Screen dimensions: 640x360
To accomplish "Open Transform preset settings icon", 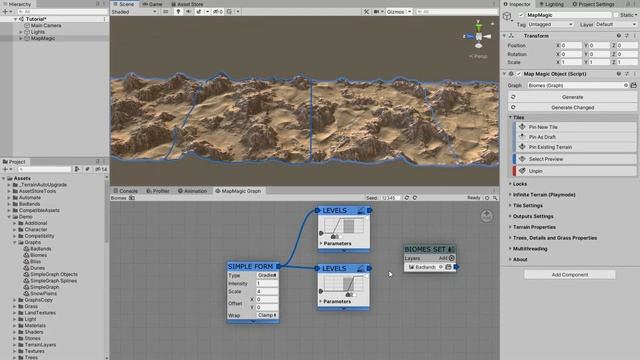I will [x=627, y=36].
